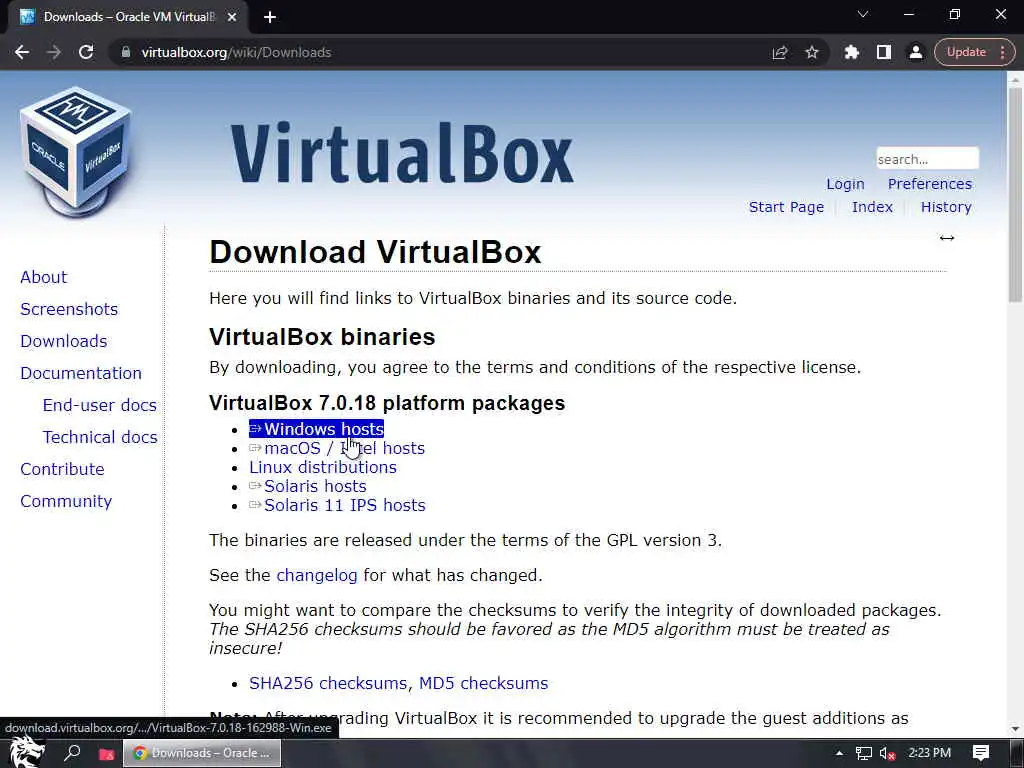Download the Windows hosts package
The width and height of the screenshot is (1024, 768).
[x=317, y=429]
